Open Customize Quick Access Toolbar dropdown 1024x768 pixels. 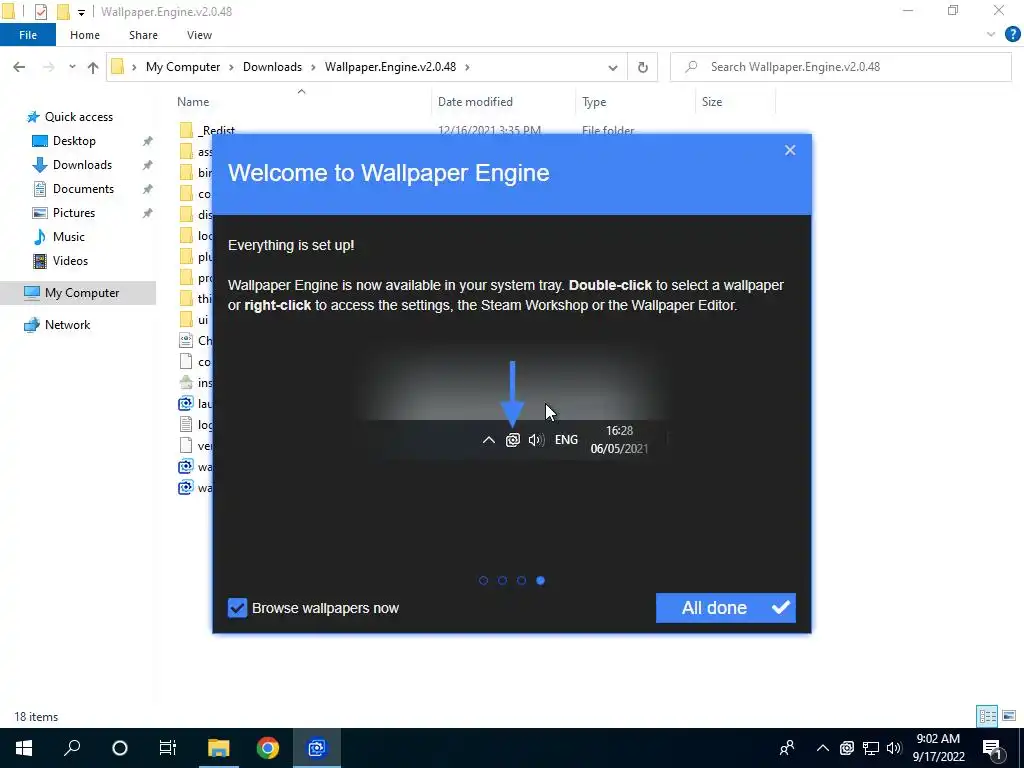[81, 12]
